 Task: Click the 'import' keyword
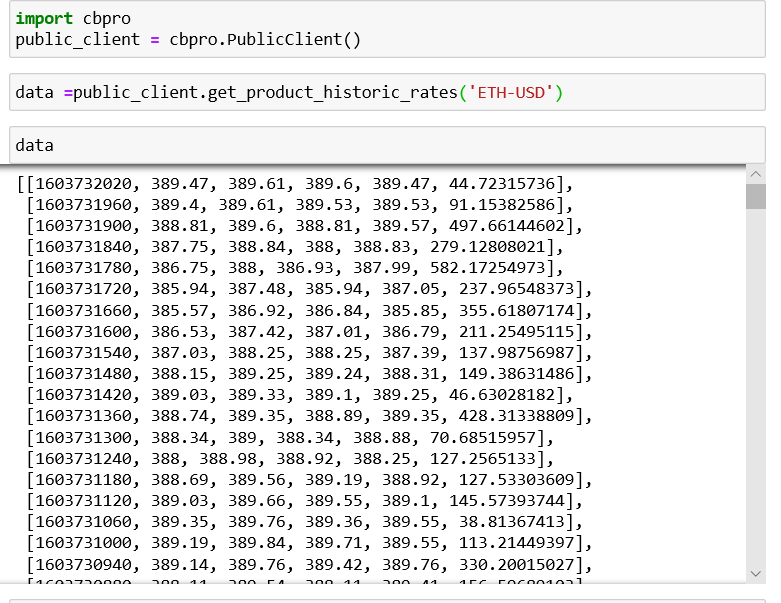pyautogui.click(x=44, y=19)
